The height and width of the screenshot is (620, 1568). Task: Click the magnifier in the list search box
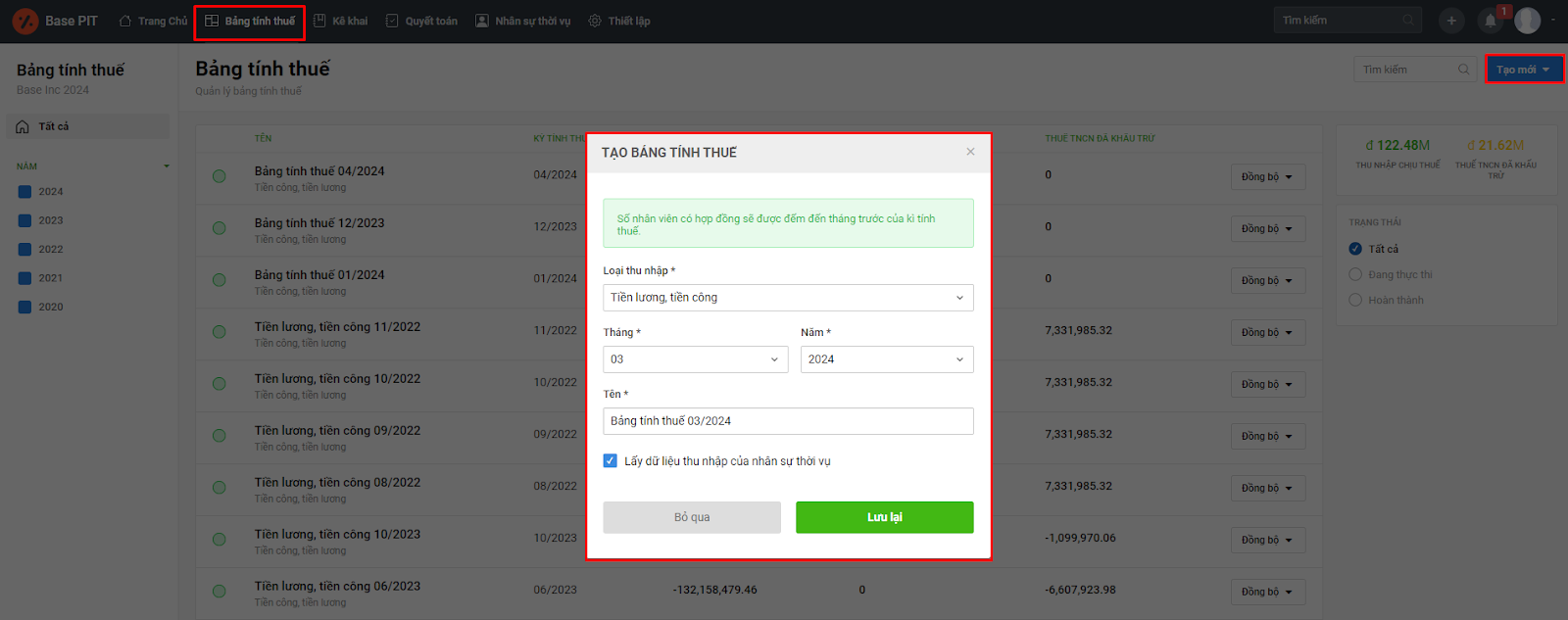[1463, 70]
